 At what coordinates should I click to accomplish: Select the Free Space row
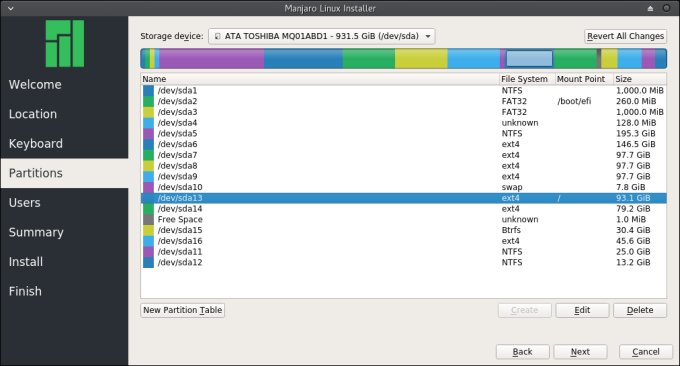click(404, 219)
